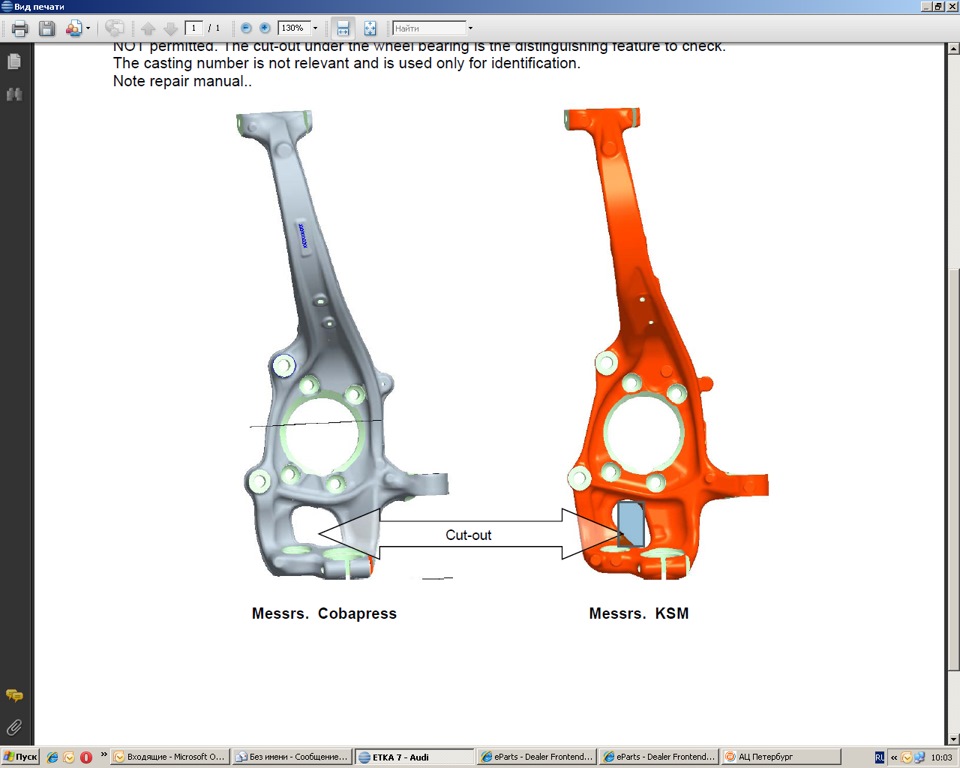The width and height of the screenshot is (960, 768).
Task: Zoom in with the plus button
Action: pos(264,28)
